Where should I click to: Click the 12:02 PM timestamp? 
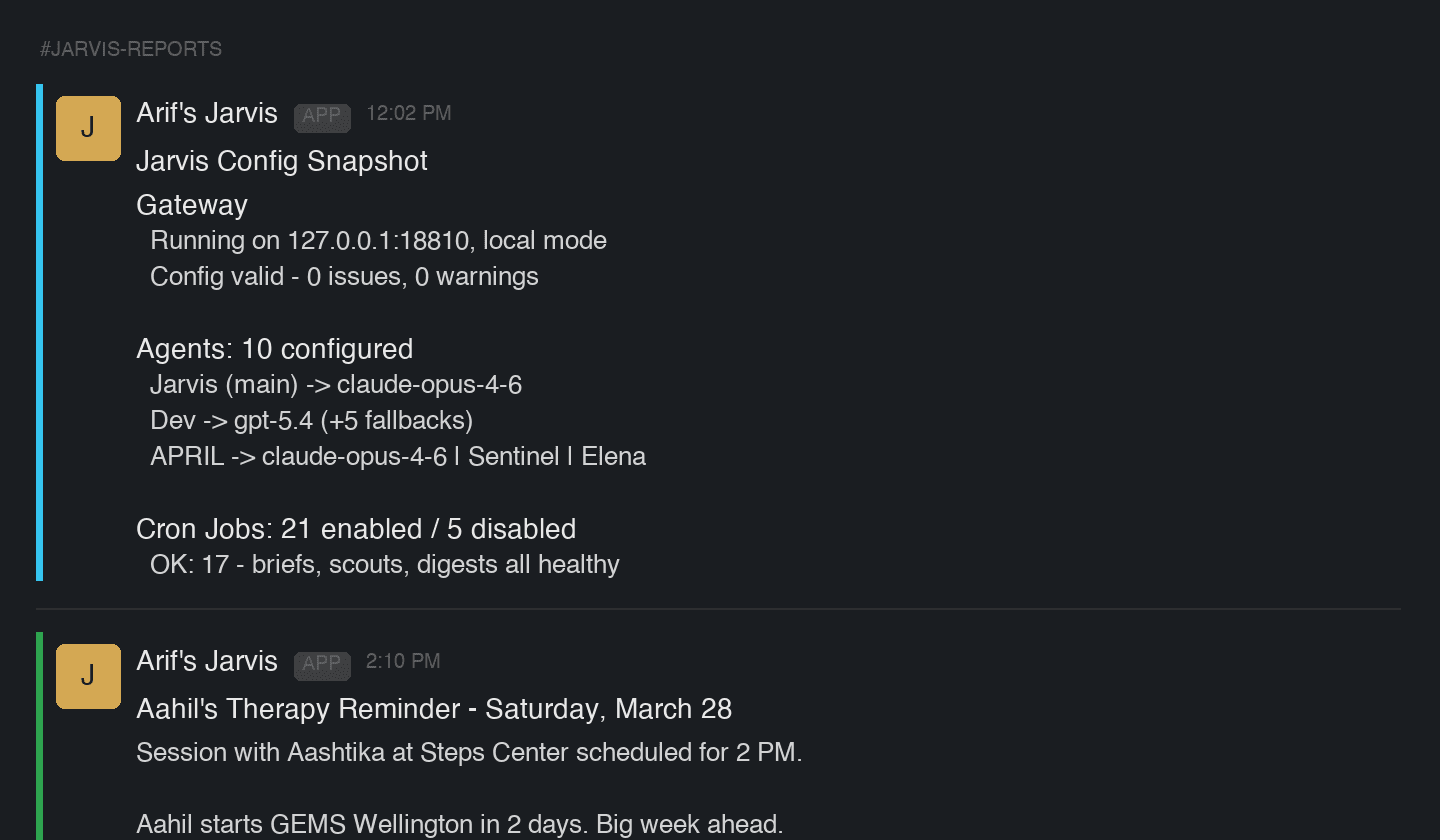coord(408,113)
